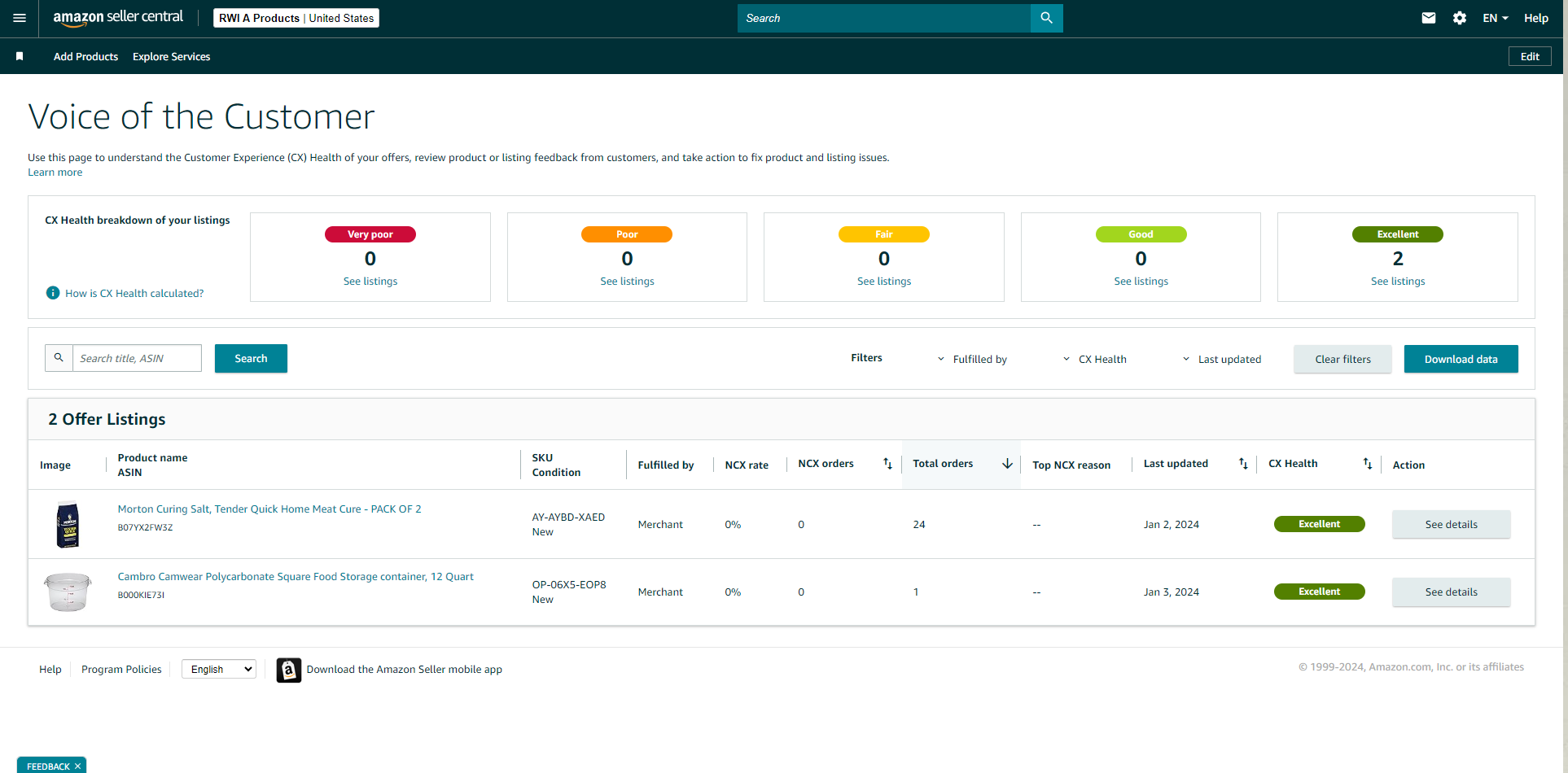Focus the Search title, ASIN field
Image resolution: width=1568 pixels, height=773 pixels.
point(137,358)
